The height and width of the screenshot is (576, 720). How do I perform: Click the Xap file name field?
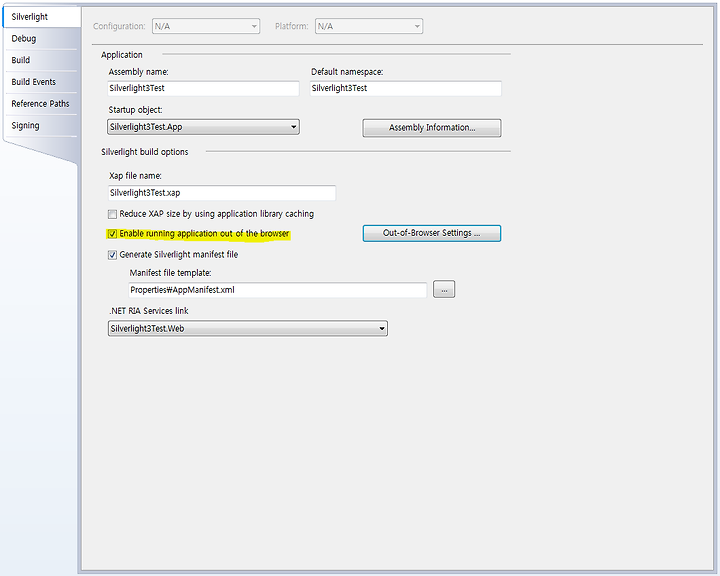[x=222, y=193]
